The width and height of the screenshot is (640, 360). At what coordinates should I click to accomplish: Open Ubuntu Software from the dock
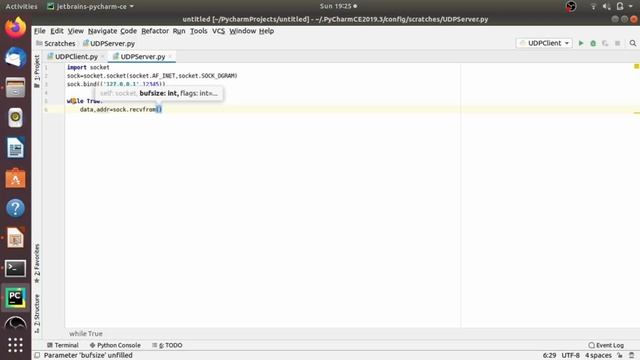point(16,178)
